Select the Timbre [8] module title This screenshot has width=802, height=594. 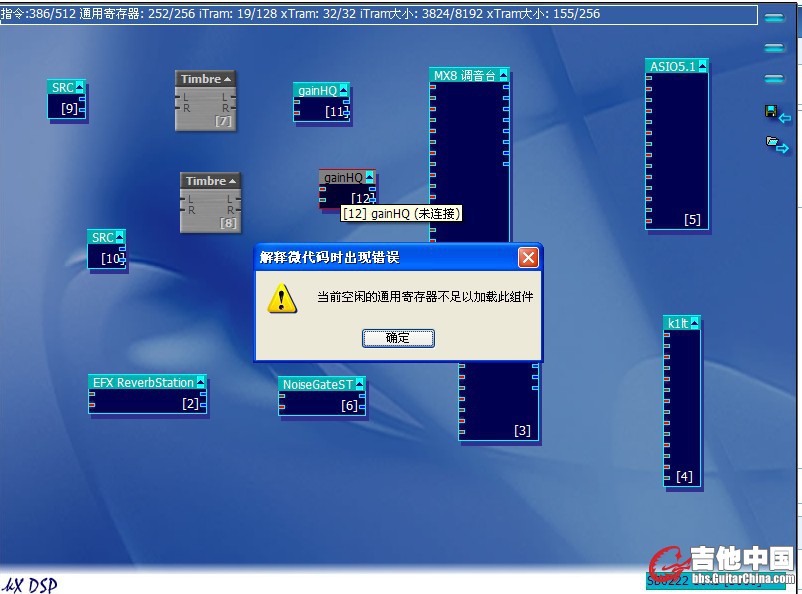pos(205,181)
